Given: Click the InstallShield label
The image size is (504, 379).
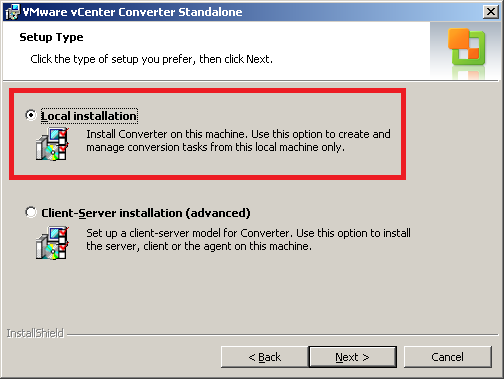Looking at the screenshot, I should tap(35, 333).
